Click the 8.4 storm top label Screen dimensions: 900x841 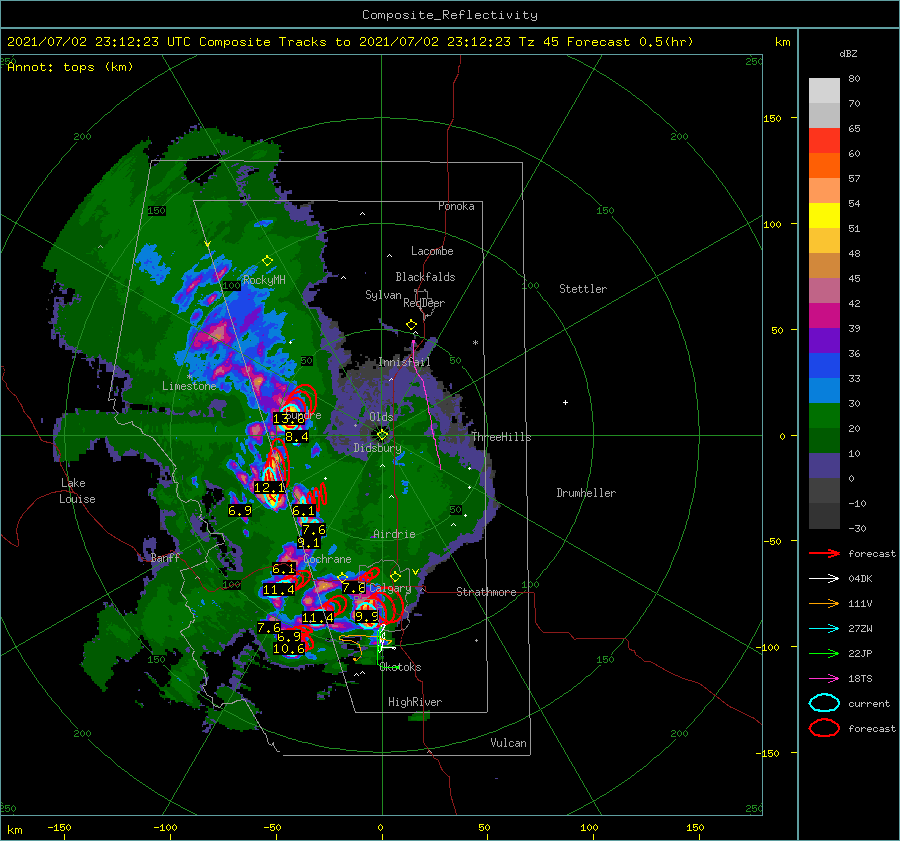[x=297, y=437]
